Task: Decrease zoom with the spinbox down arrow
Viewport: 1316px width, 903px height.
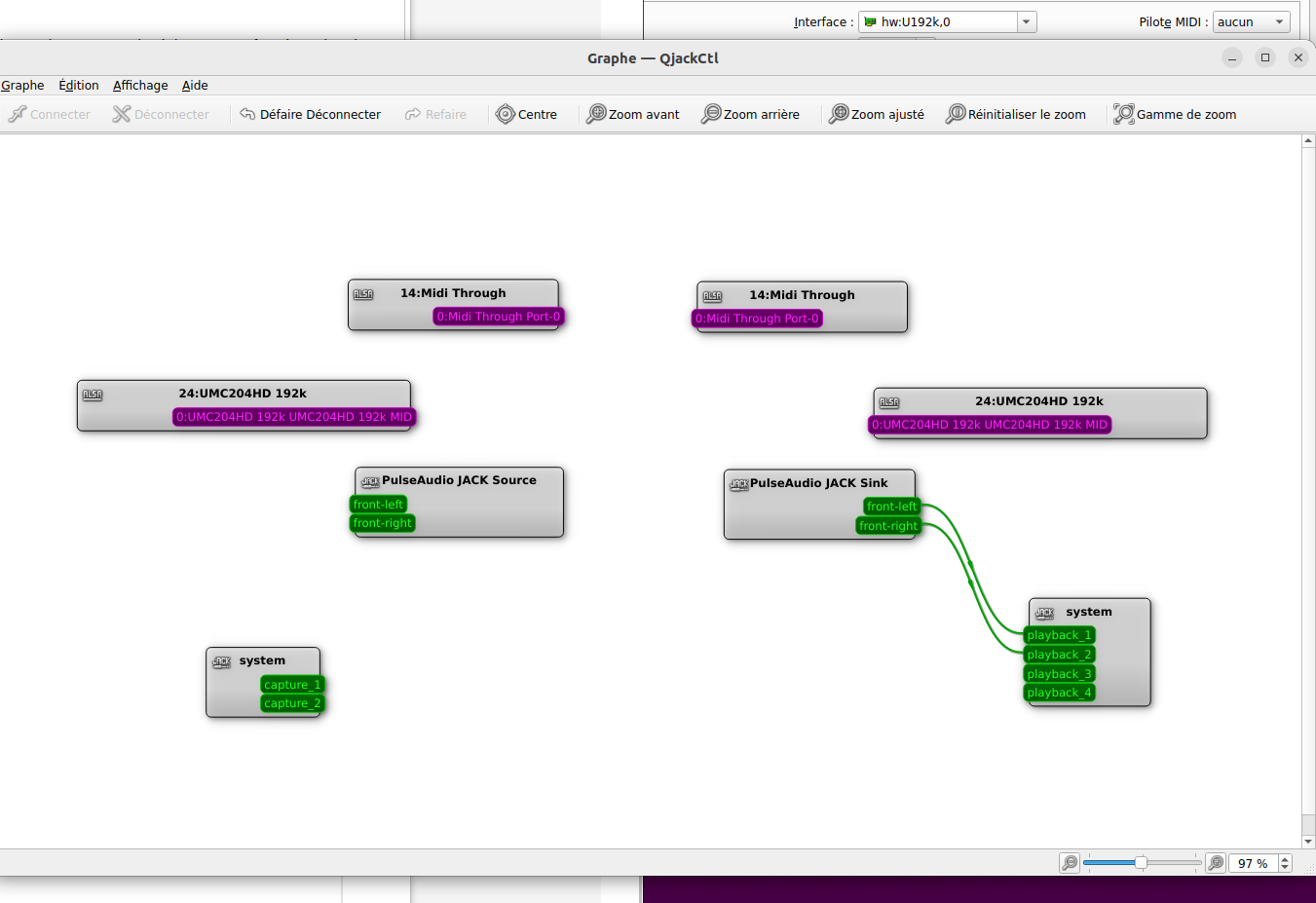Action: coord(1285,868)
